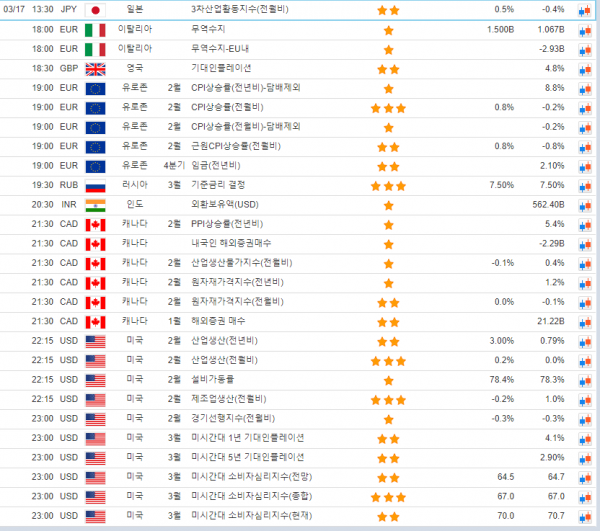Image resolution: width=600 pixels, height=531 pixels.
Task: Open chart icon for 기준금리 결정 row
Action: click(x=583, y=185)
